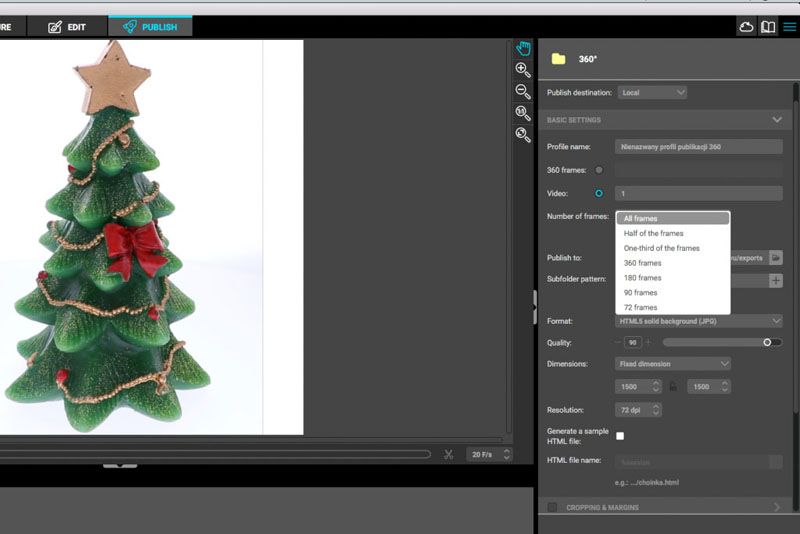Click the zoom to fit icon

pos(523,135)
